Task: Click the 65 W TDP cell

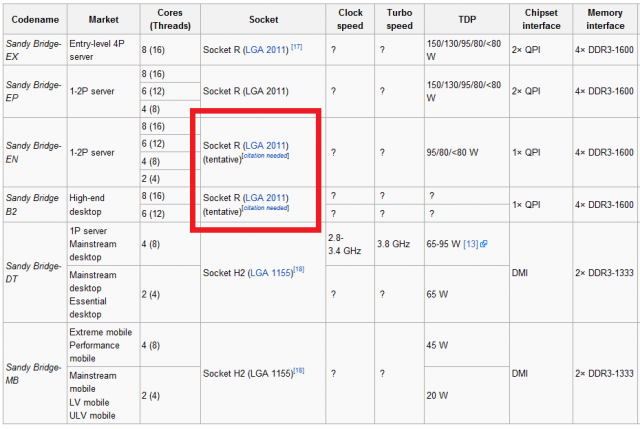Action: coord(467,294)
